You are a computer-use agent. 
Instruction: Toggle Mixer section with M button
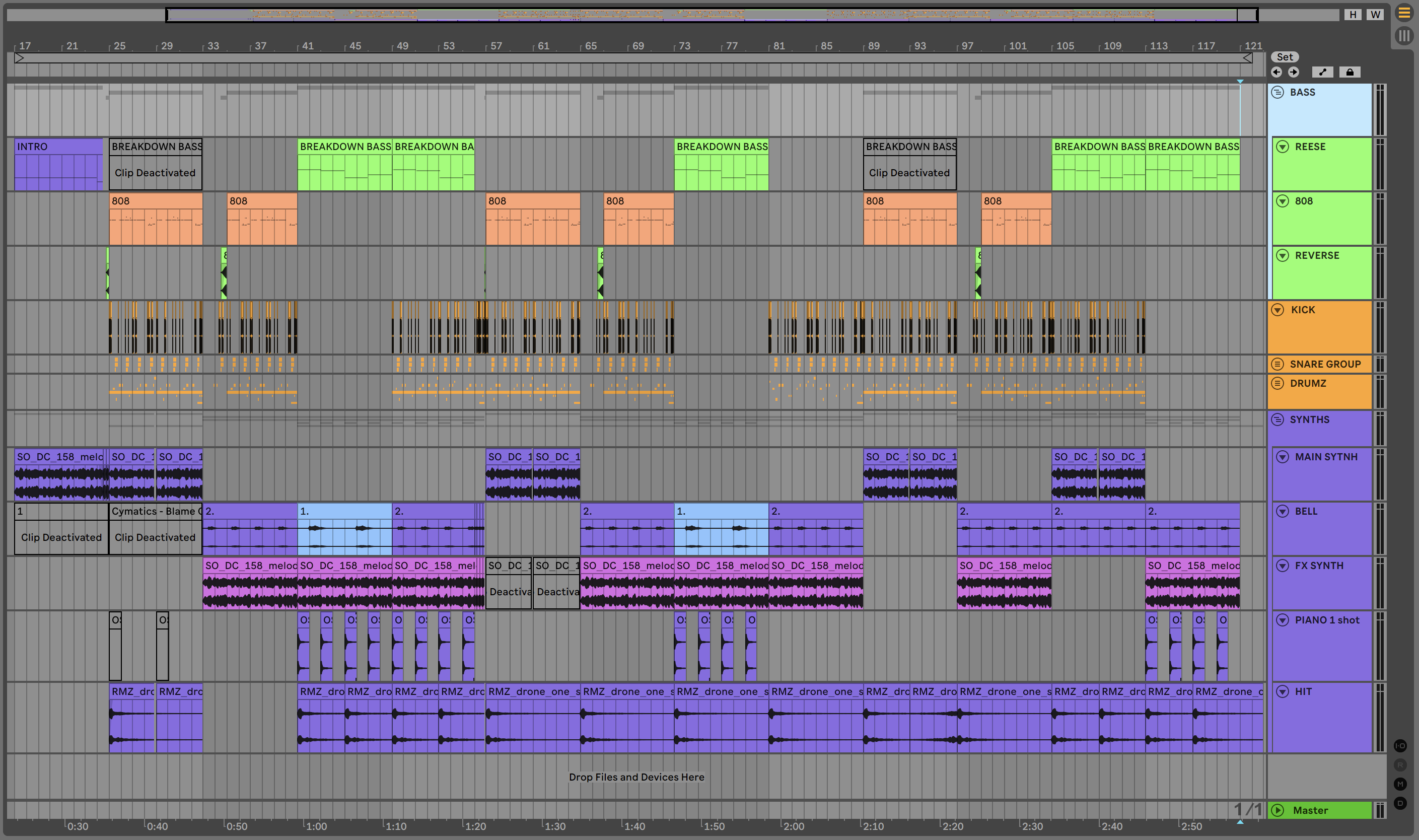click(1400, 784)
